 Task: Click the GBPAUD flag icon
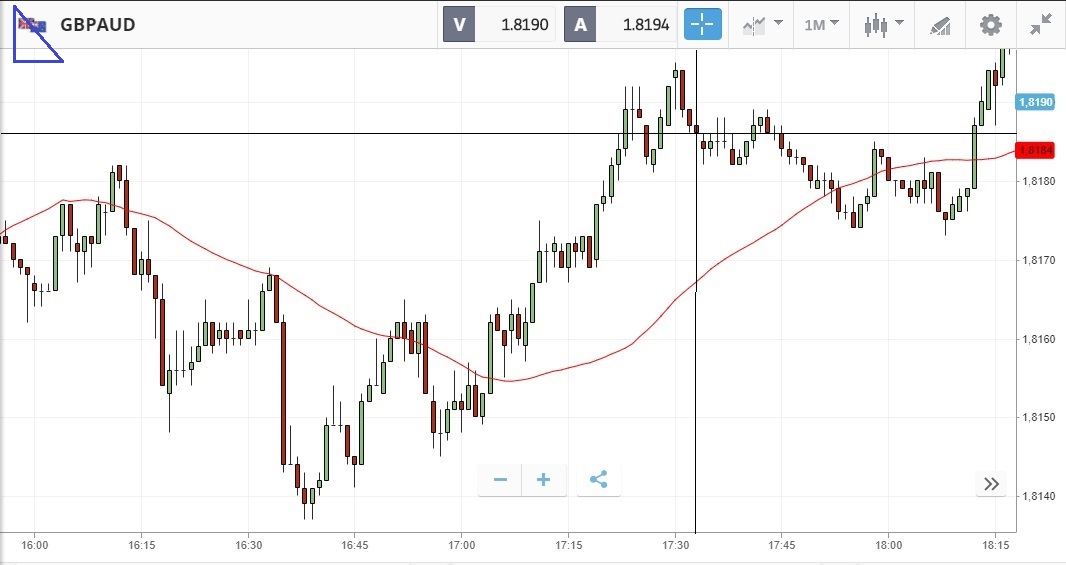click(32, 24)
